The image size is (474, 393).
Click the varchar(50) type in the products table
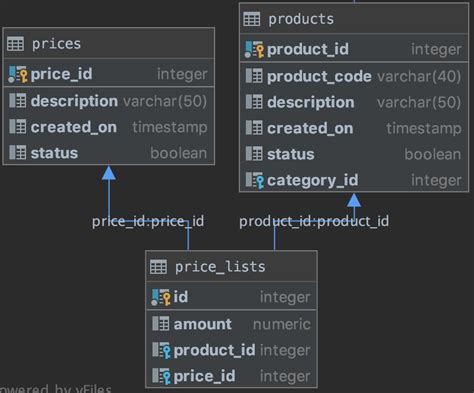419,103
